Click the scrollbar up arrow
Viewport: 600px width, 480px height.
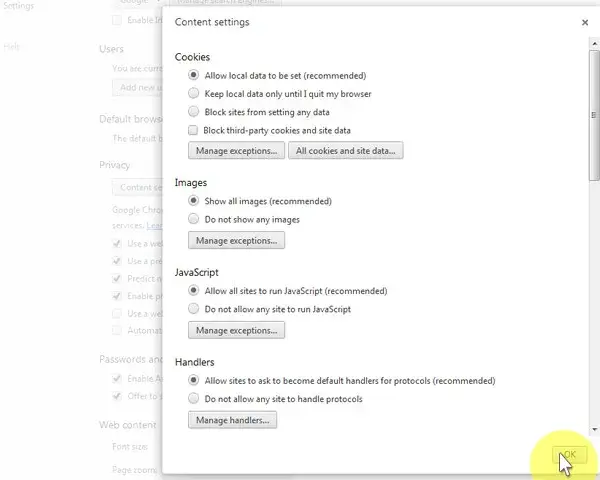594,44
